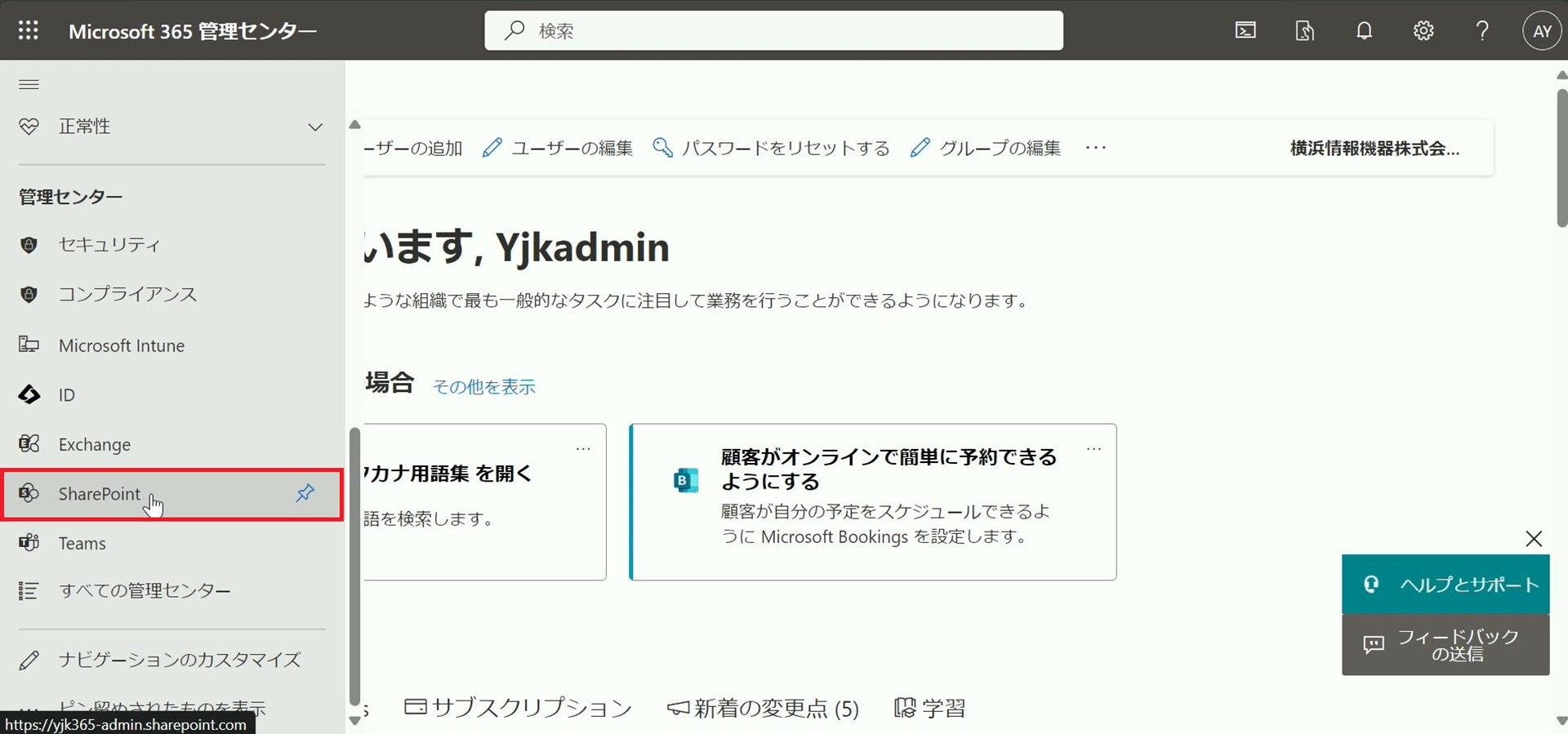Click the フィードバックの送信 button
The width and height of the screenshot is (1568, 734).
click(1445, 645)
